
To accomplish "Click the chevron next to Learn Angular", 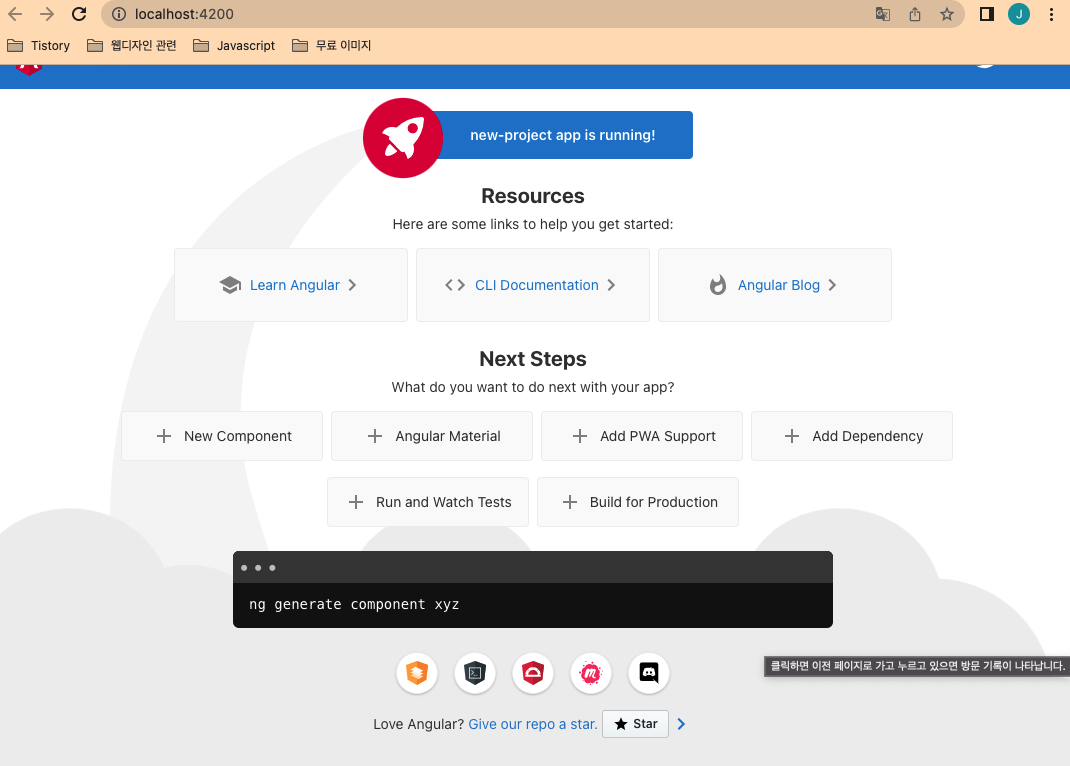I will tap(352, 285).
